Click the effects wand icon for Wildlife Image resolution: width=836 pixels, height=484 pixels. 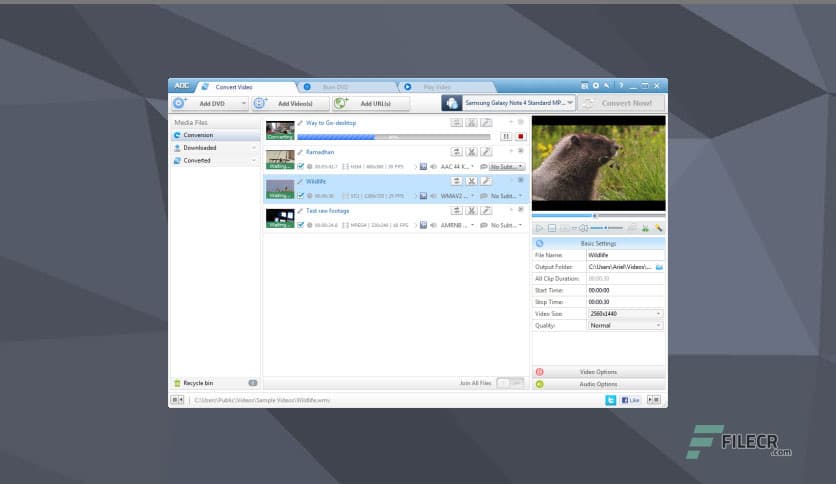click(x=486, y=181)
